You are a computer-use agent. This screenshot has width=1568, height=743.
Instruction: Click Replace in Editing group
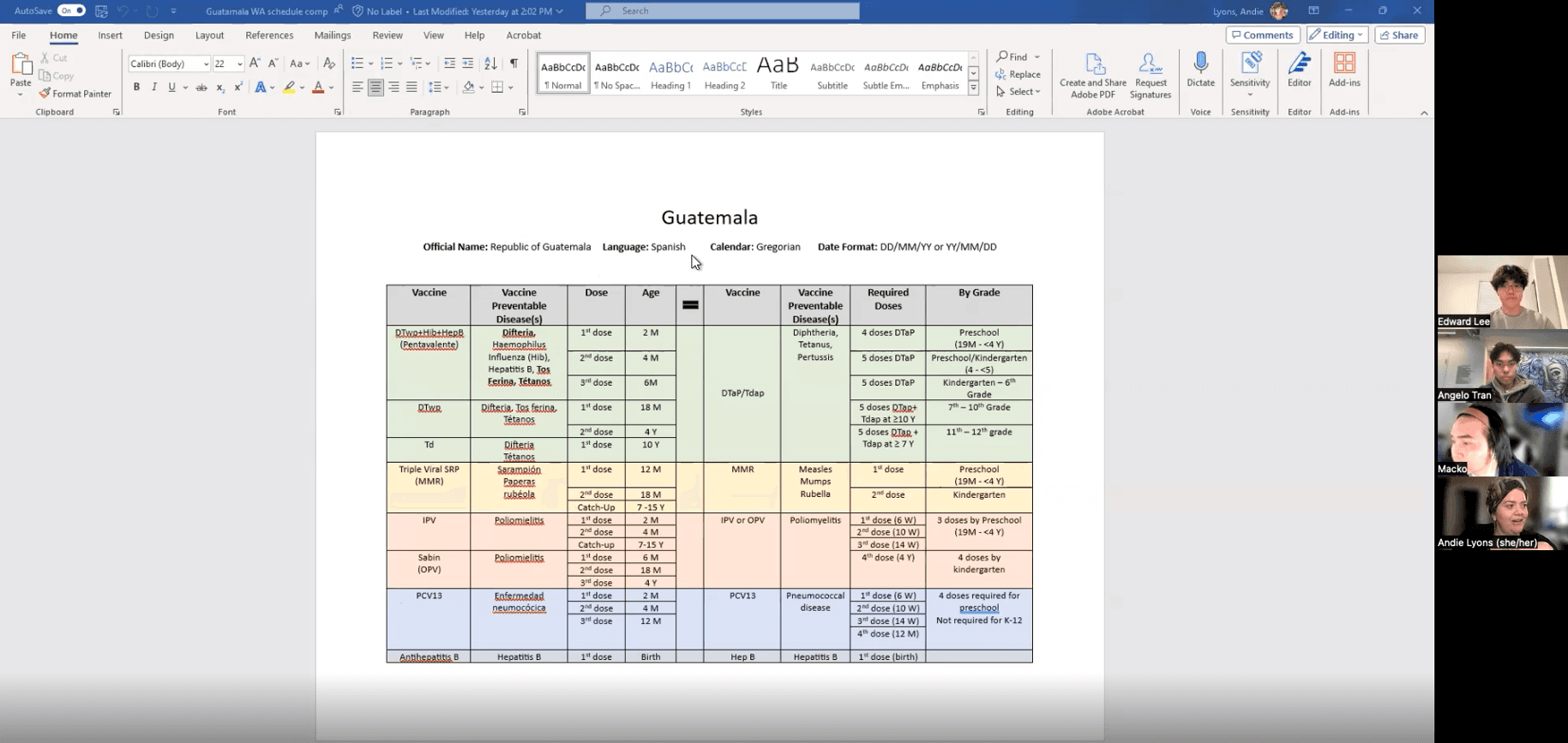point(1018,75)
